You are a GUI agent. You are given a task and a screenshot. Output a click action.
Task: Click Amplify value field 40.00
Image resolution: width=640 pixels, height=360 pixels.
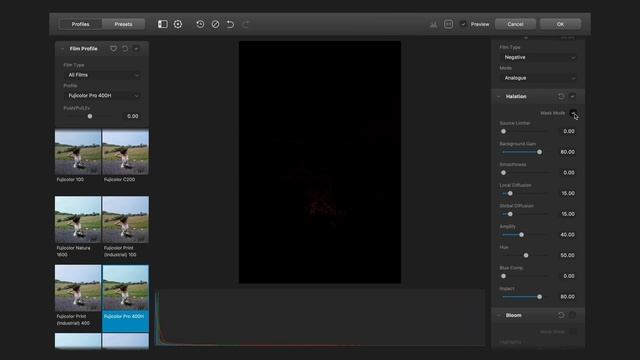coord(566,235)
